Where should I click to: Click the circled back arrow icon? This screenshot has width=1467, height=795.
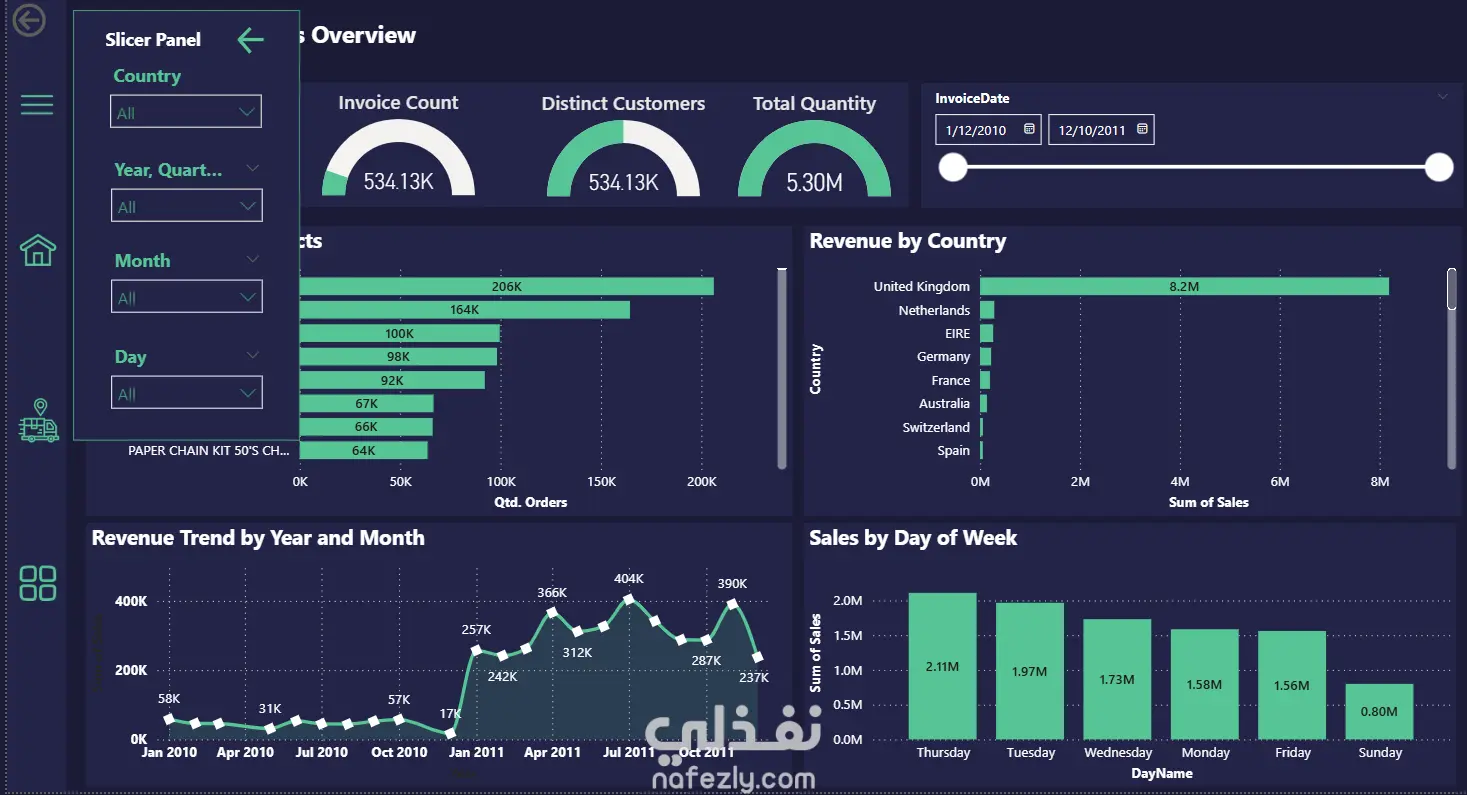point(29,19)
